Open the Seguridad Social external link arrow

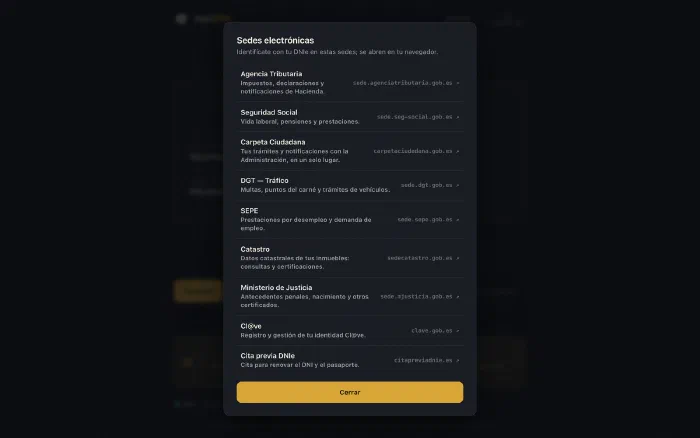[x=458, y=117]
